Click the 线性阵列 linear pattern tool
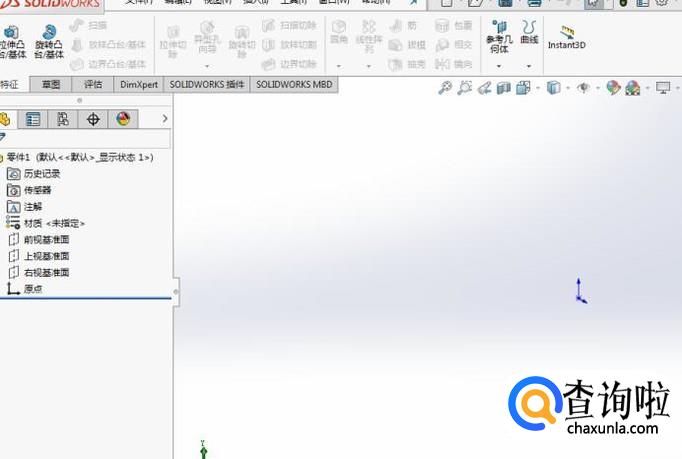The image size is (682, 459). (x=369, y=36)
